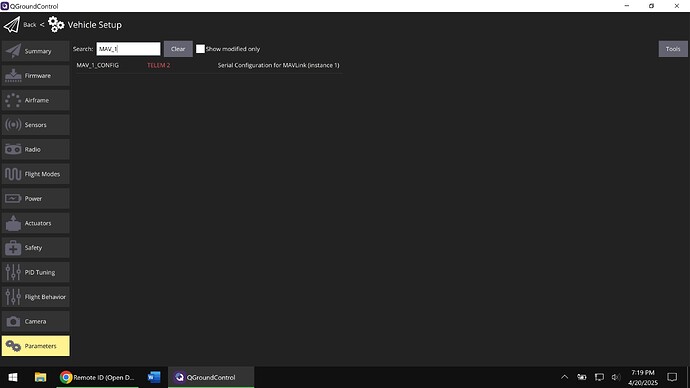This screenshot has height=388, width=690.
Task: Go Back to the fly view
Action: 29,25
